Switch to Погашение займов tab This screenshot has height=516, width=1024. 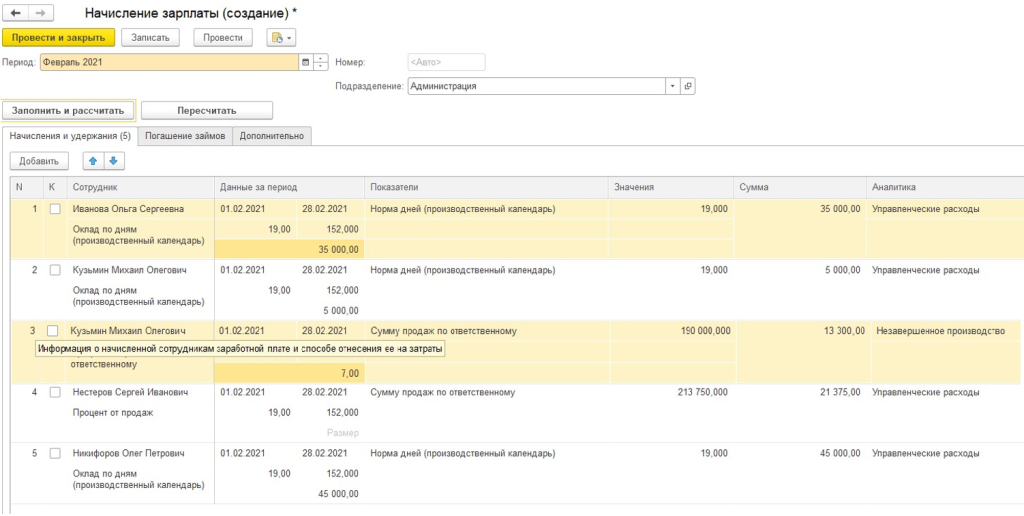click(x=185, y=136)
